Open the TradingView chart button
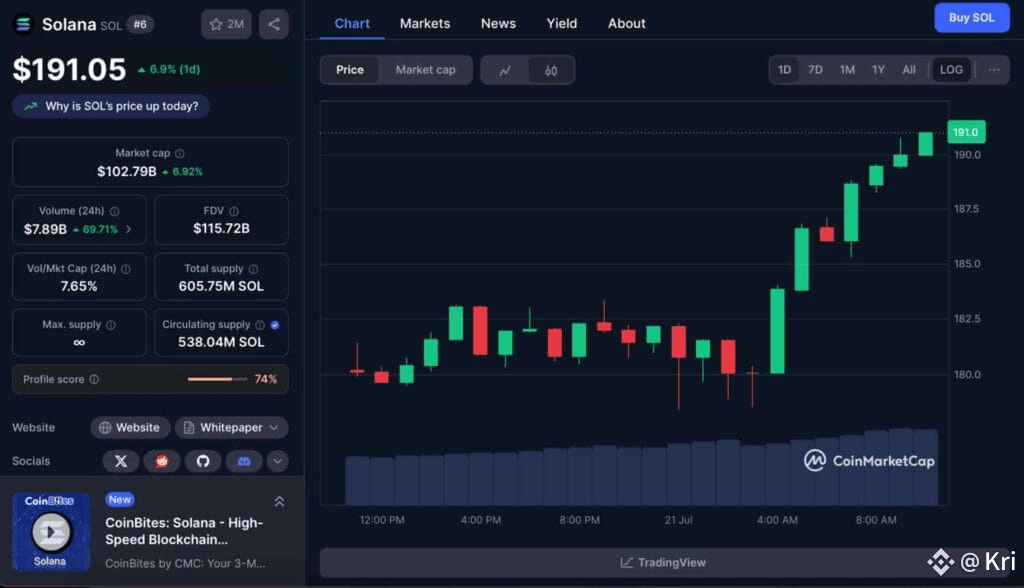 click(x=663, y=563)
